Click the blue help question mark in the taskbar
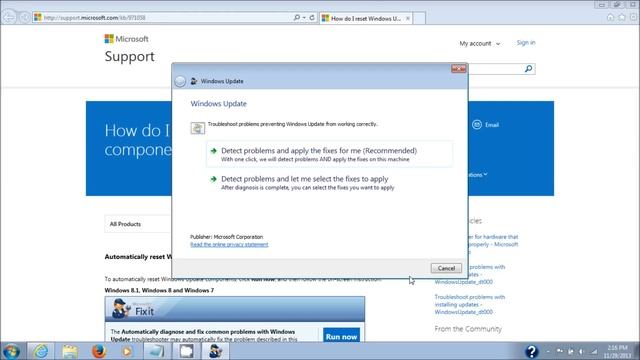Viewport: 640px width, 360px height. coord(531,351)
